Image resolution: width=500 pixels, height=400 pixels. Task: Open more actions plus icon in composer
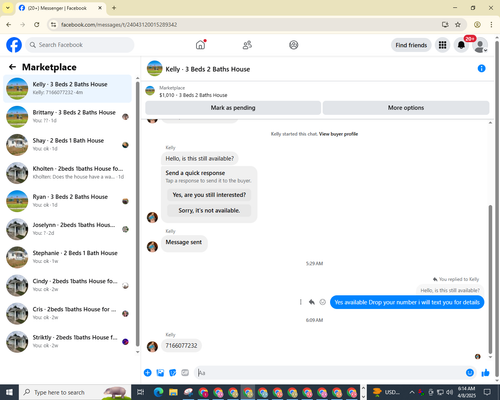pyautogui.click(x=148, y=373)
